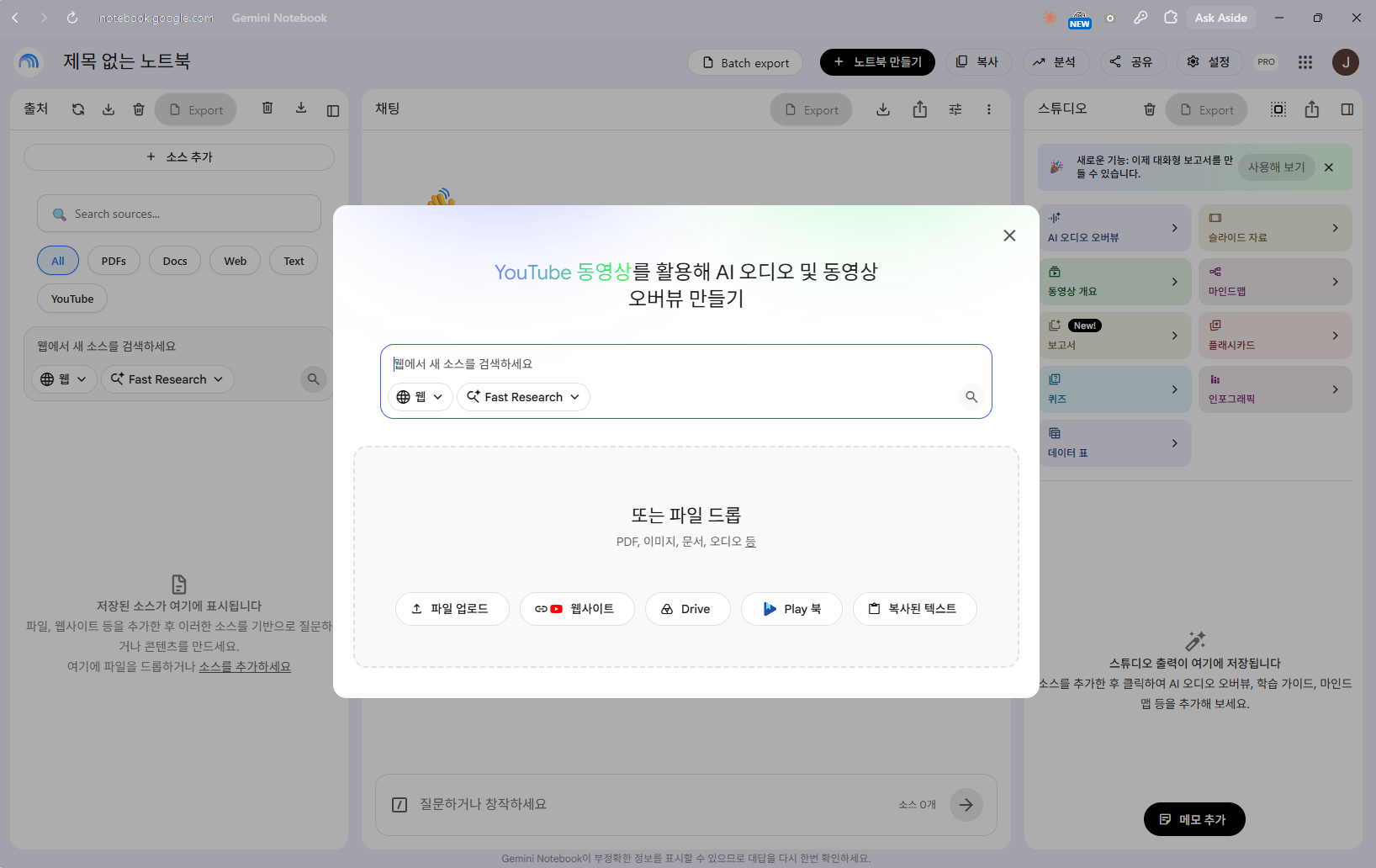
Task: Click the 파일 업로드 button
Action: 452,609
